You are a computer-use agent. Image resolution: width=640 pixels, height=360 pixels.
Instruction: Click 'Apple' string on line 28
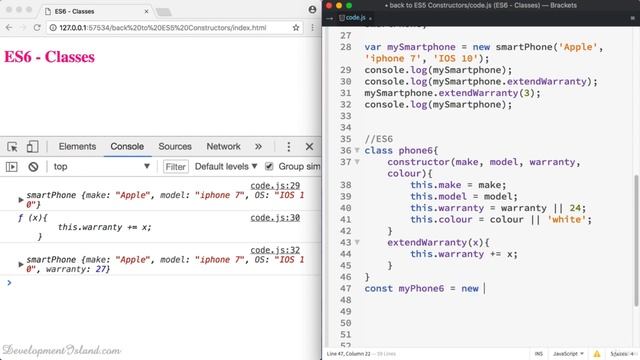[x=578, y=47]
